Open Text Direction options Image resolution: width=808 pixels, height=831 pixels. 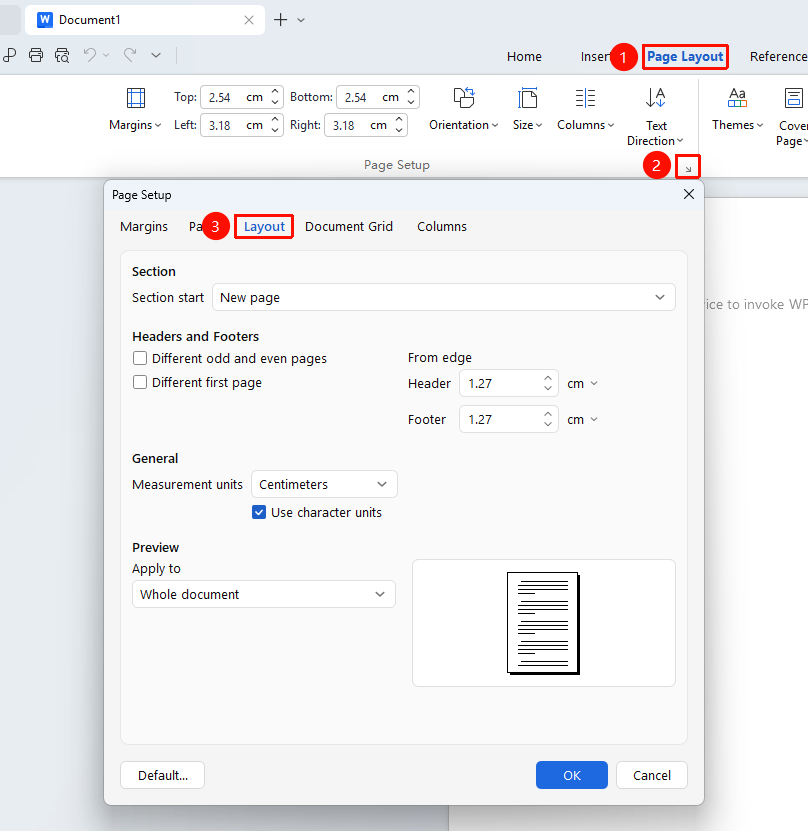click(655, 117)
